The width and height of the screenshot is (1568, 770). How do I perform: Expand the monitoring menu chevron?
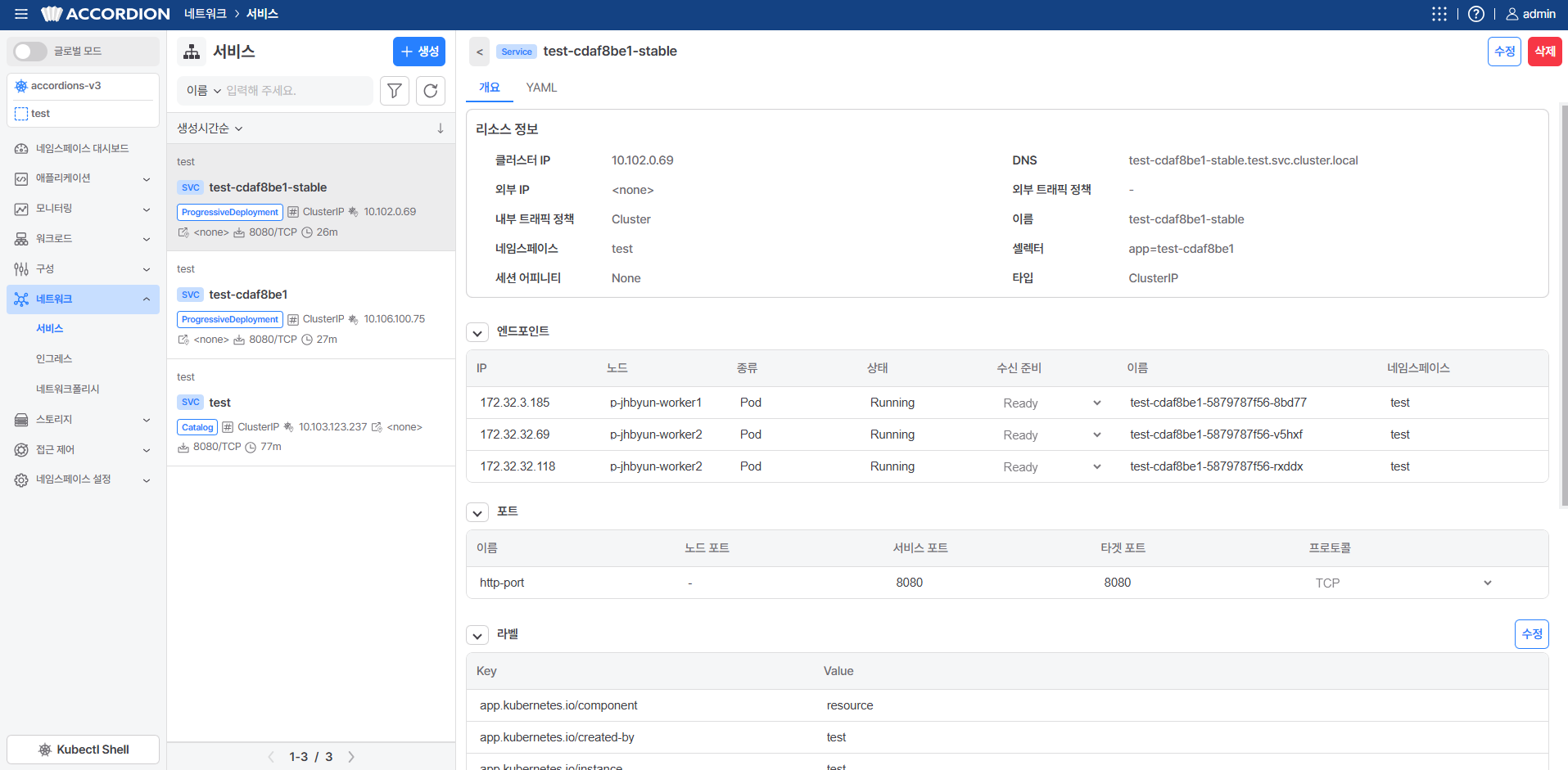tap(147, 209)
